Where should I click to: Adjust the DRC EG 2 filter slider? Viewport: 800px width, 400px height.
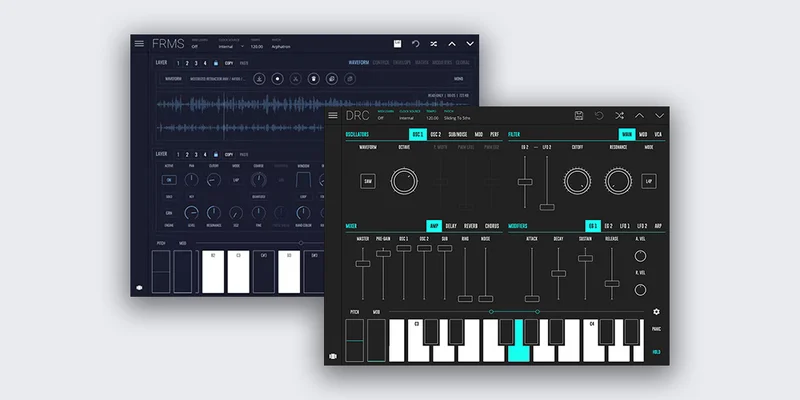[524, 182]
